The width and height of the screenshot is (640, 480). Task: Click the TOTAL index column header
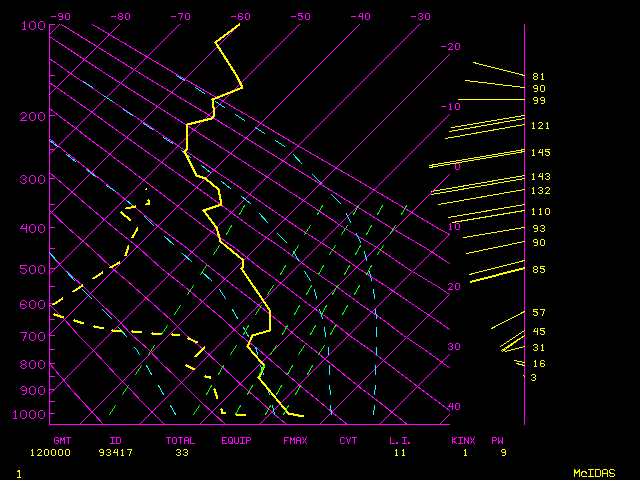click(181, 440)
